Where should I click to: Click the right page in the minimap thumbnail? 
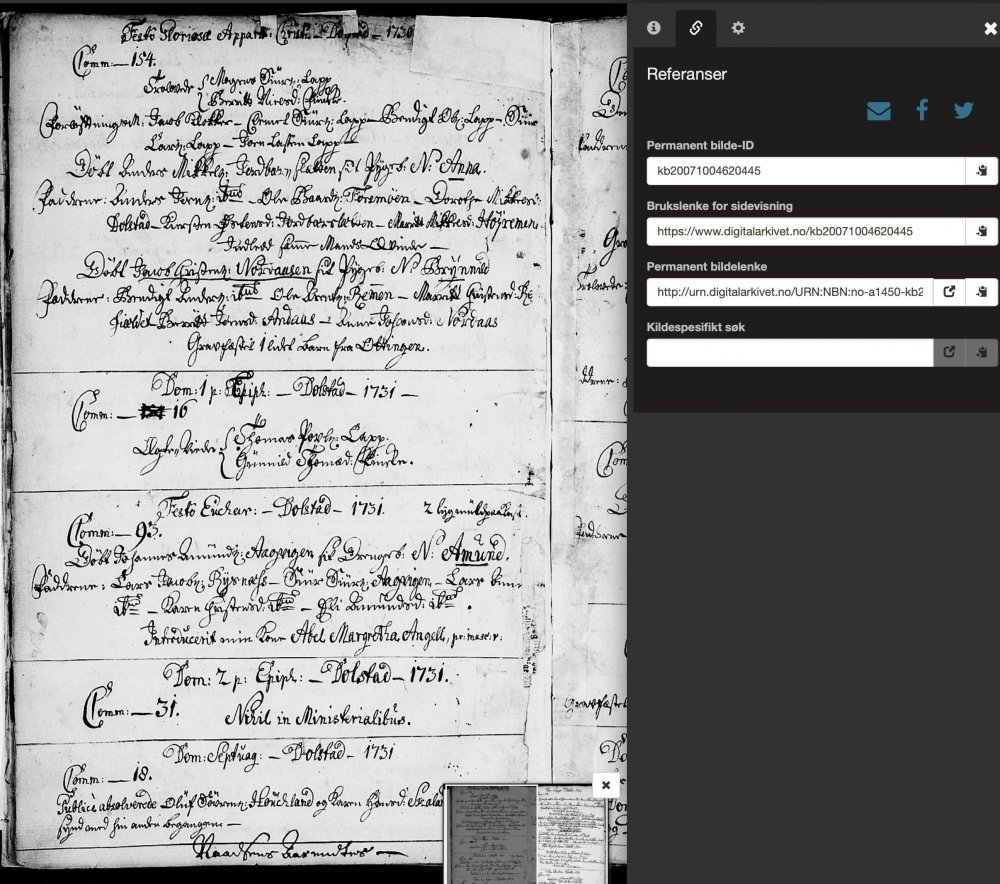tap(572, 834)
